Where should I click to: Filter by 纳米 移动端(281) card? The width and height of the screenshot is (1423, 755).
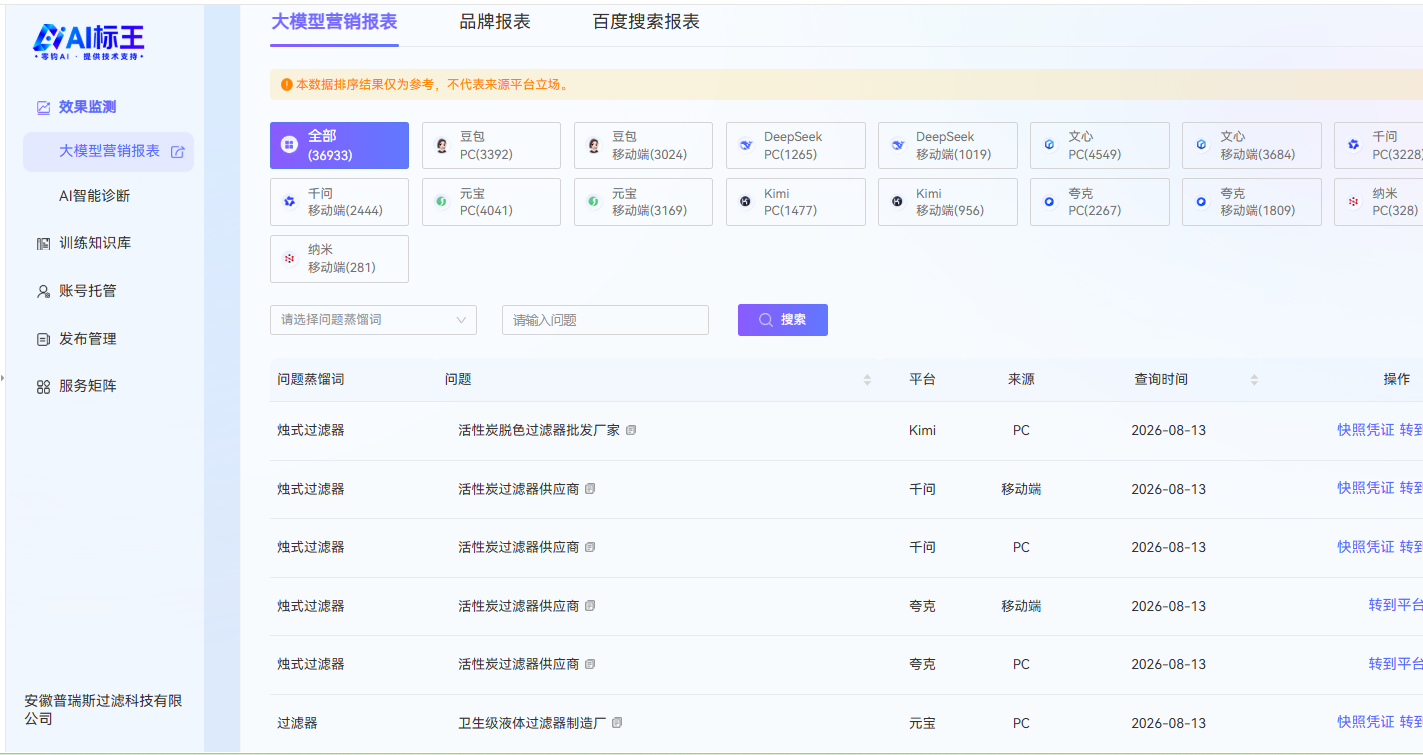pos(339,259)
